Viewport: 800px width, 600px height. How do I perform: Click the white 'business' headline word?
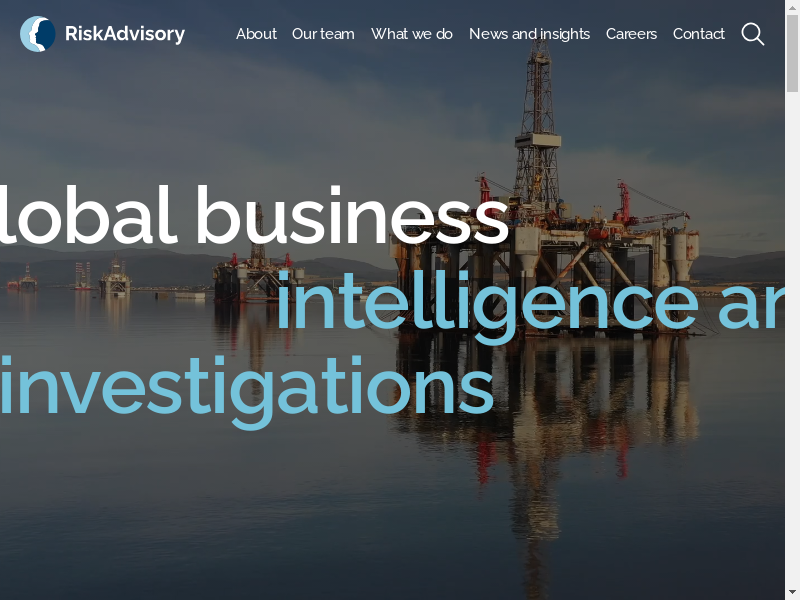[352, 215]
